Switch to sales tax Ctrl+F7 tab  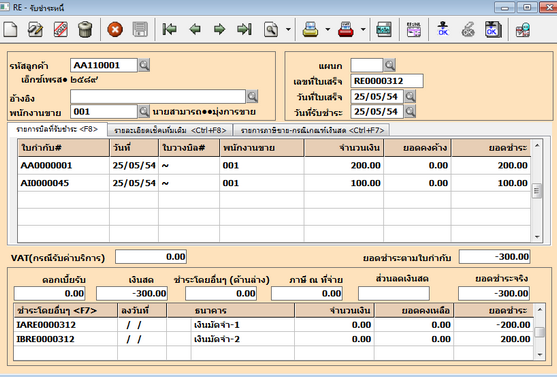312,130
